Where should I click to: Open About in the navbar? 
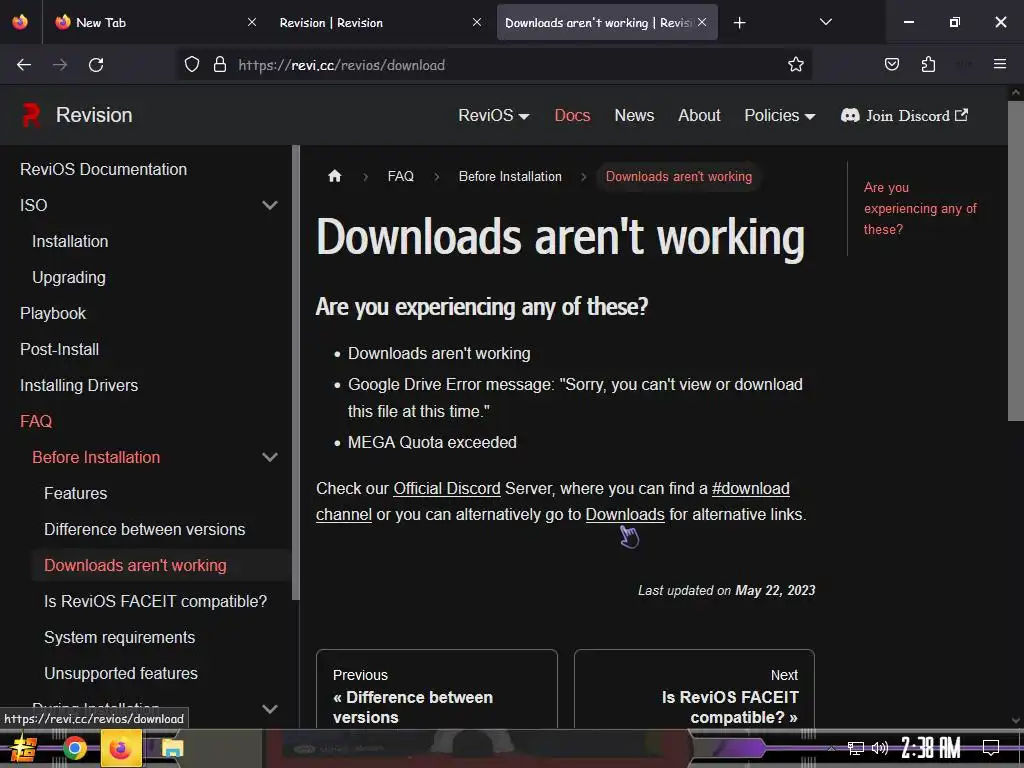pos(699,116)
